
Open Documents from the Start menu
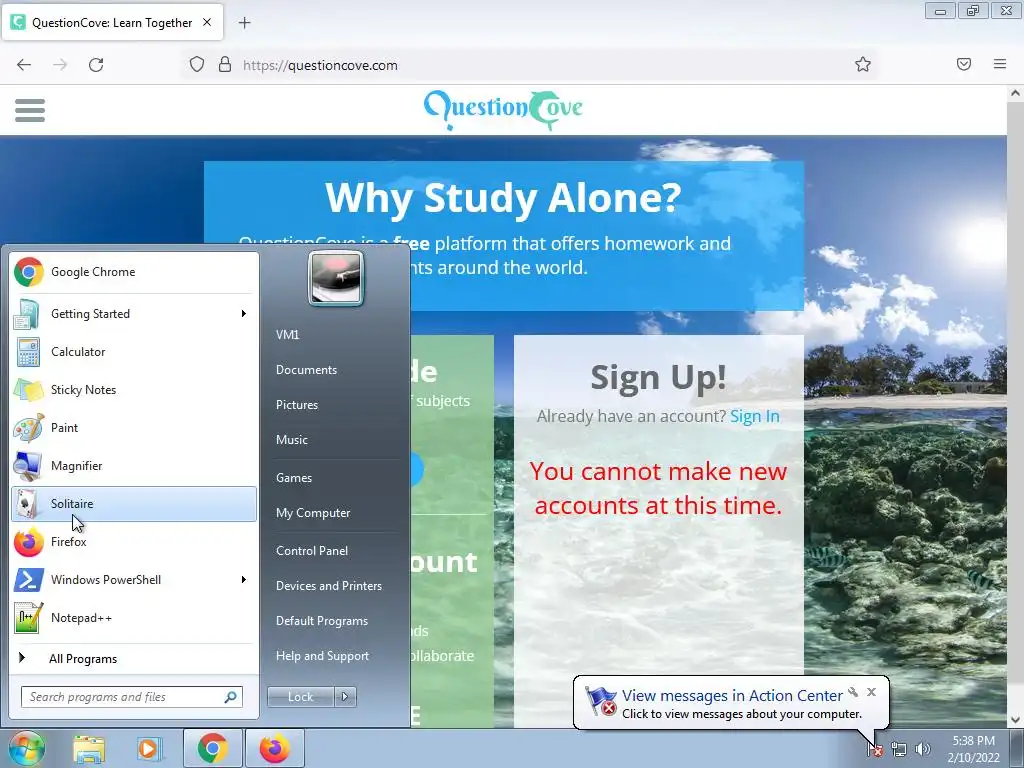pos(306,370)
